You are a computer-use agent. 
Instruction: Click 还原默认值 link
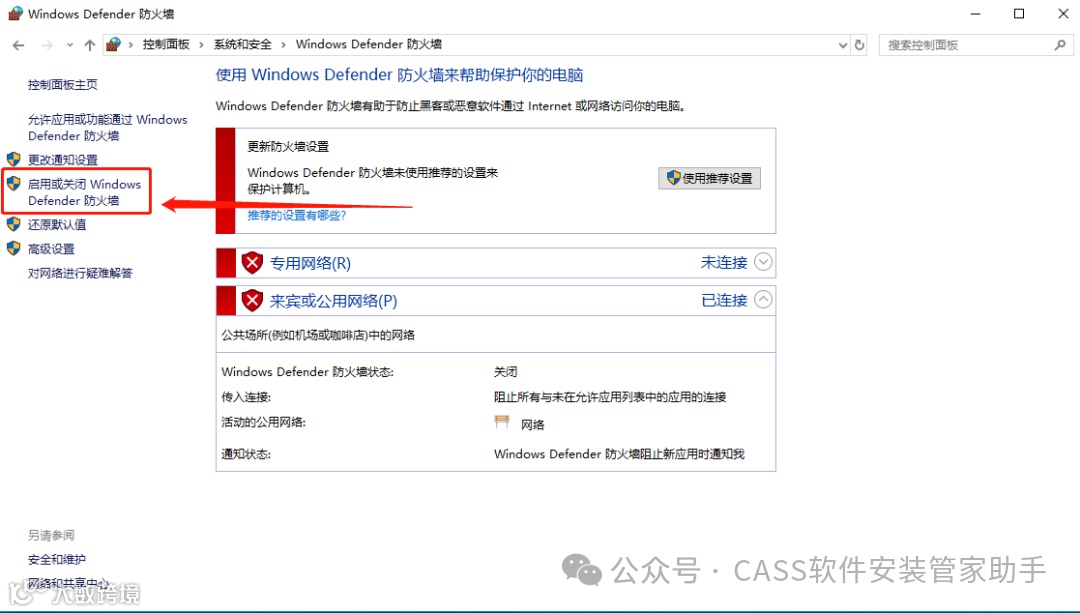(57, 225)
